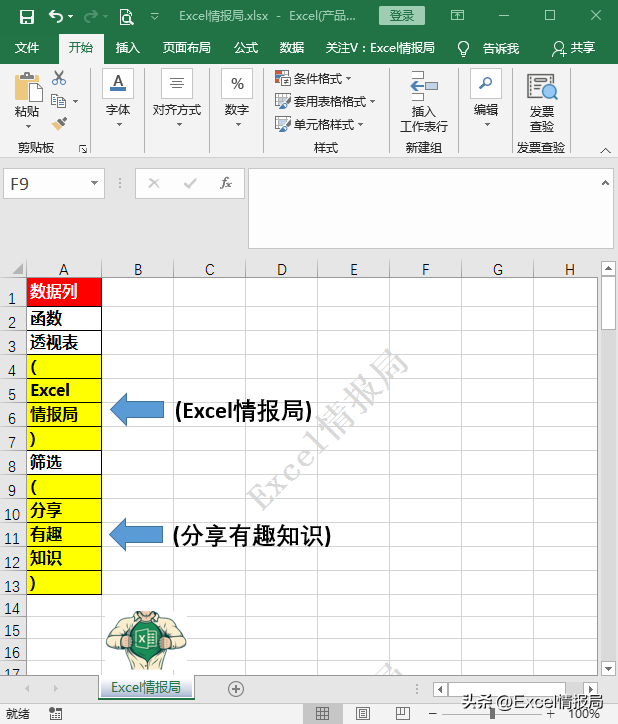Open 单元格样式 cell styles menu

tap(320, 124)
